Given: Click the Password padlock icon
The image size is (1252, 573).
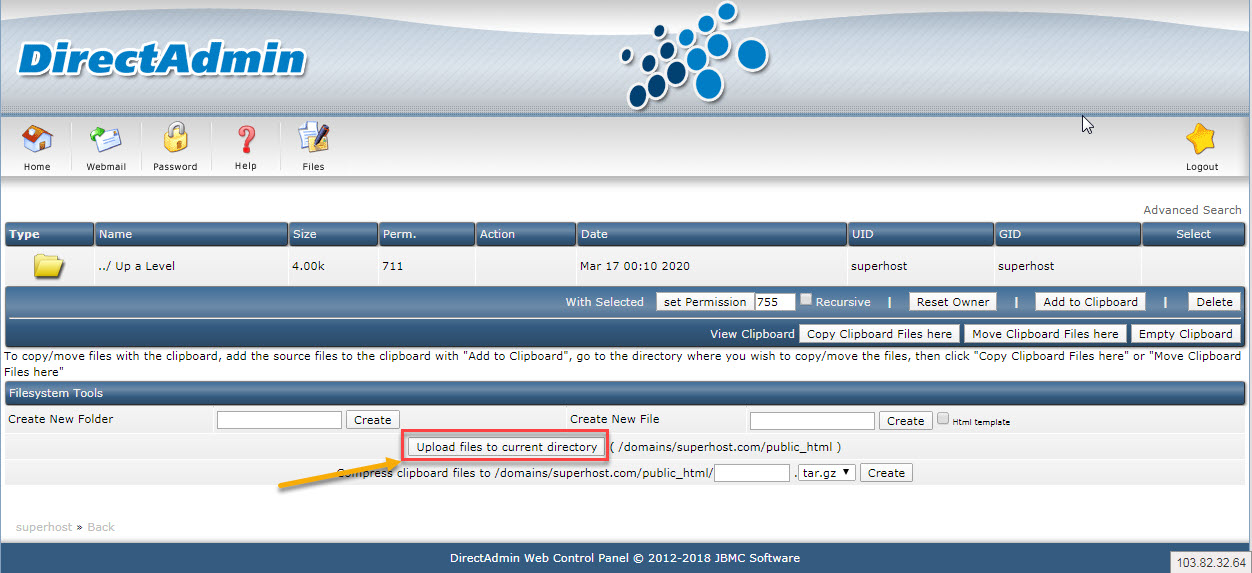Looking at the screenshot, I should 176,140.
